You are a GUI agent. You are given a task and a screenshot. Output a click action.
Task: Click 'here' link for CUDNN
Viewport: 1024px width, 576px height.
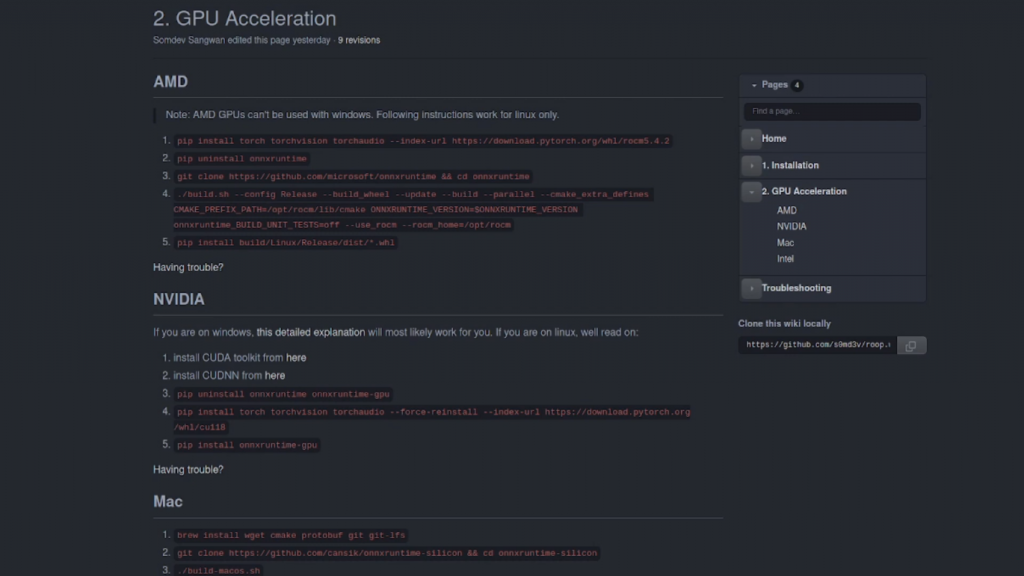pos(275,376)
